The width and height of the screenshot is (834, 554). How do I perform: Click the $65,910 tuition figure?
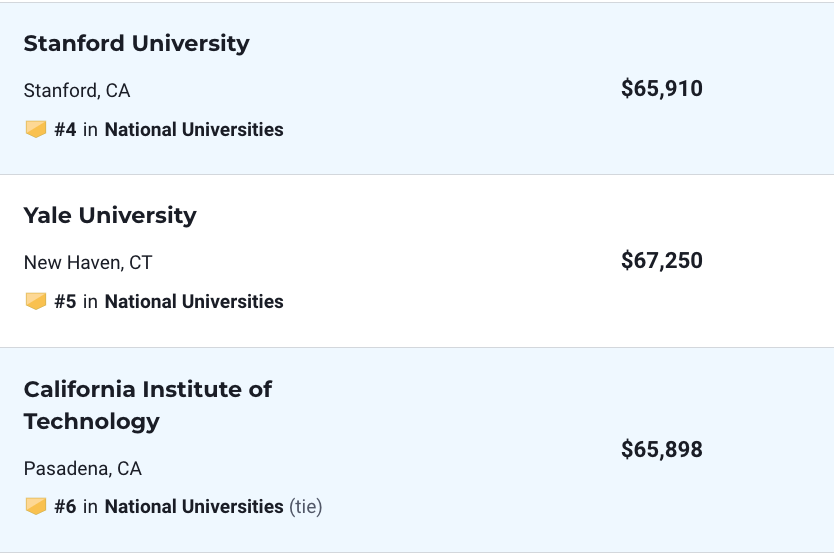pos(662,89)
